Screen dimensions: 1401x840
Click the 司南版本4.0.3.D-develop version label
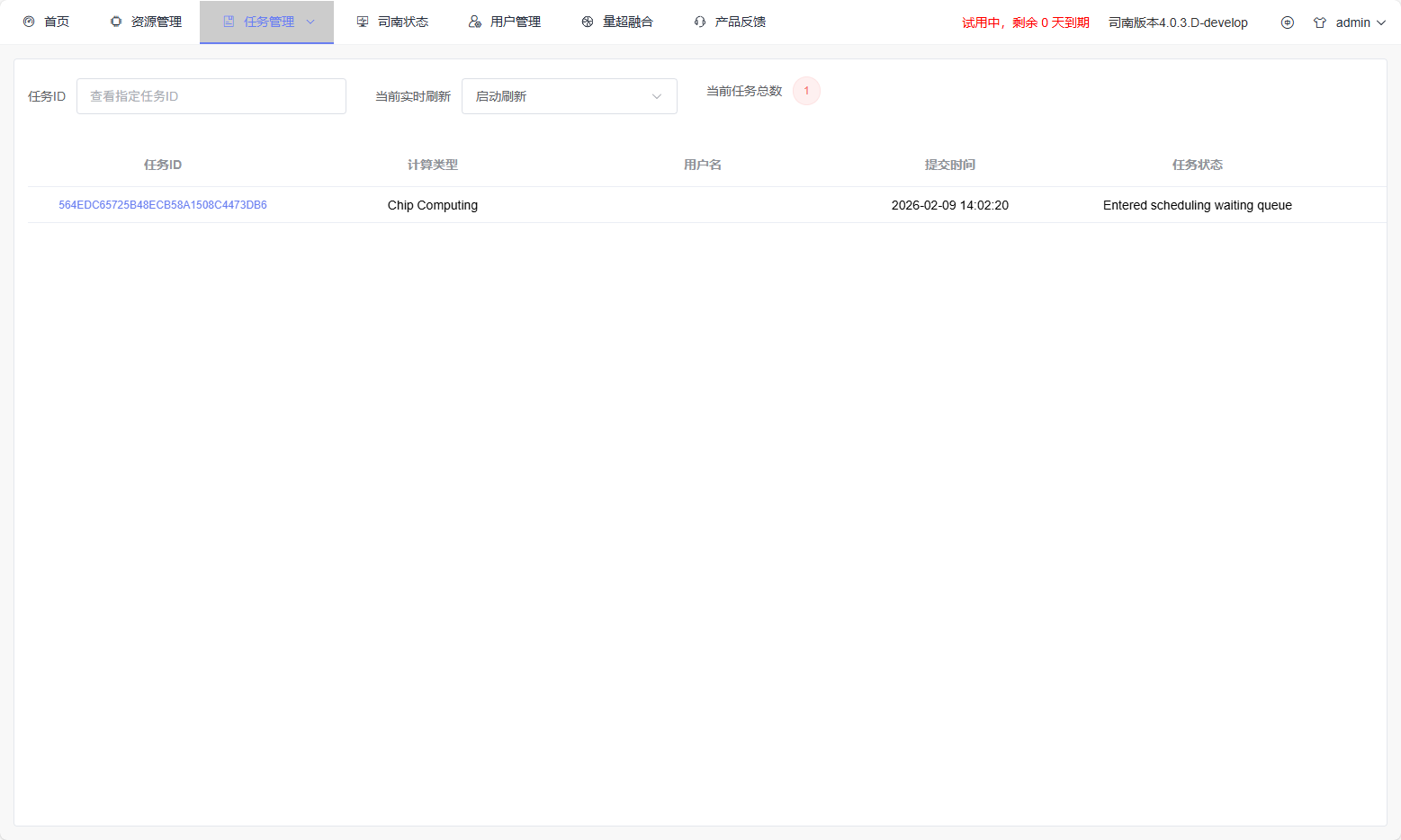[x=1178, y=22]
